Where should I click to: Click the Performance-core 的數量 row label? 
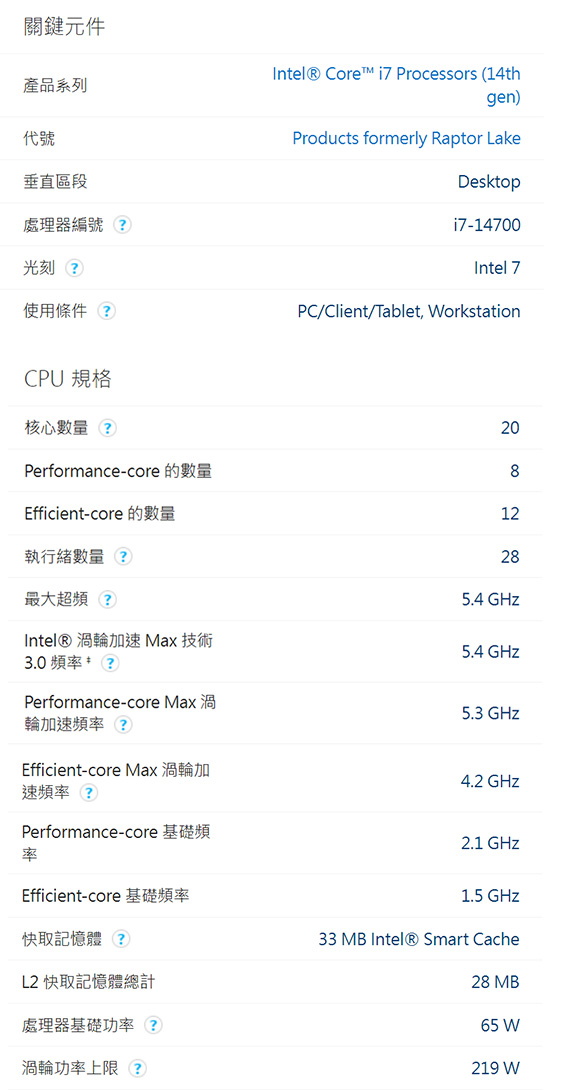coord(118,471)
